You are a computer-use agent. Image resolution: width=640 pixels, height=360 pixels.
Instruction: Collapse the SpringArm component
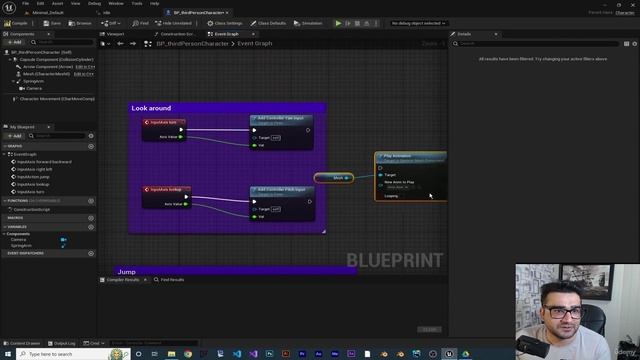13,81
